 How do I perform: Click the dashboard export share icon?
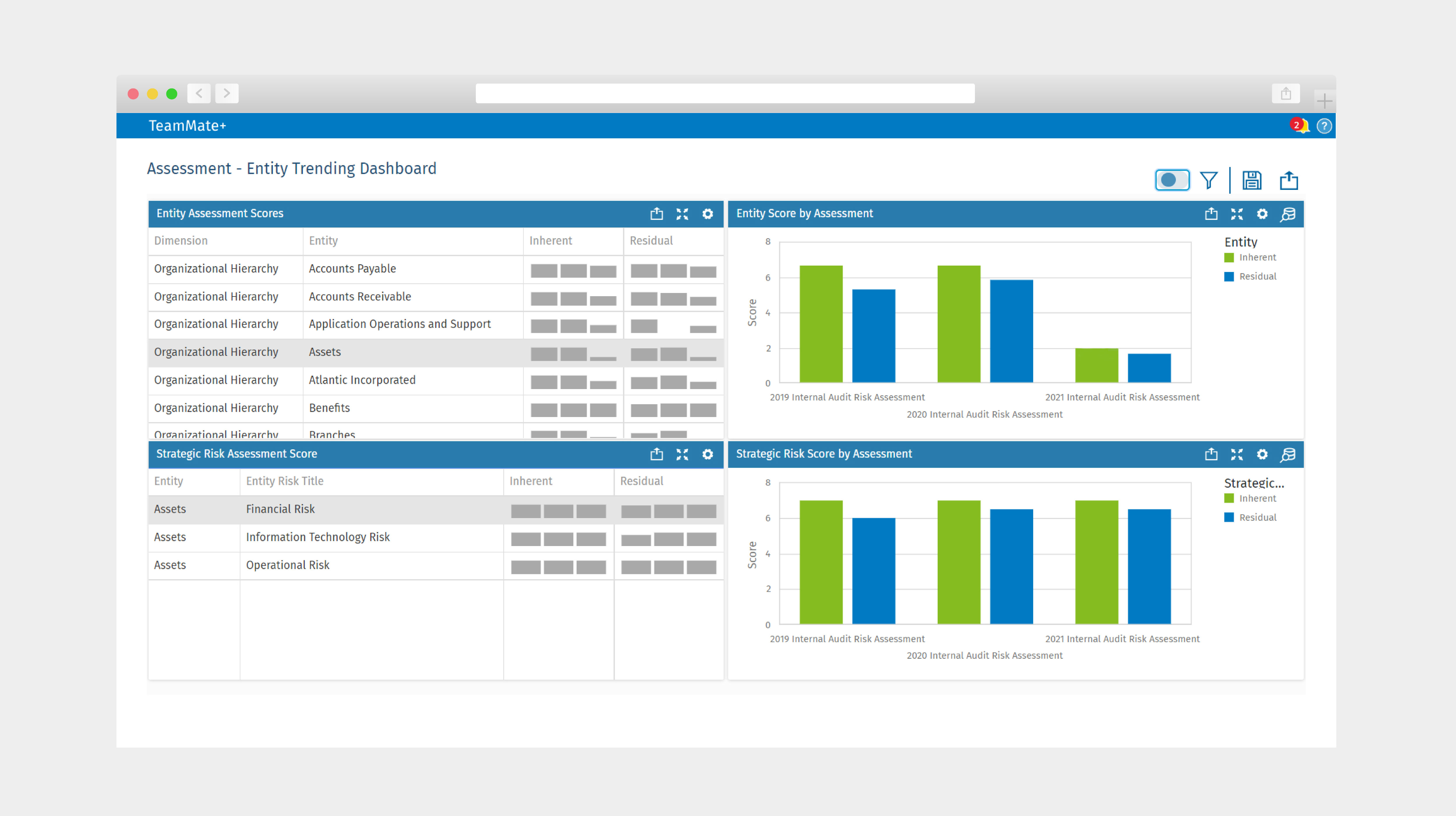click(x=1289, y=180)
